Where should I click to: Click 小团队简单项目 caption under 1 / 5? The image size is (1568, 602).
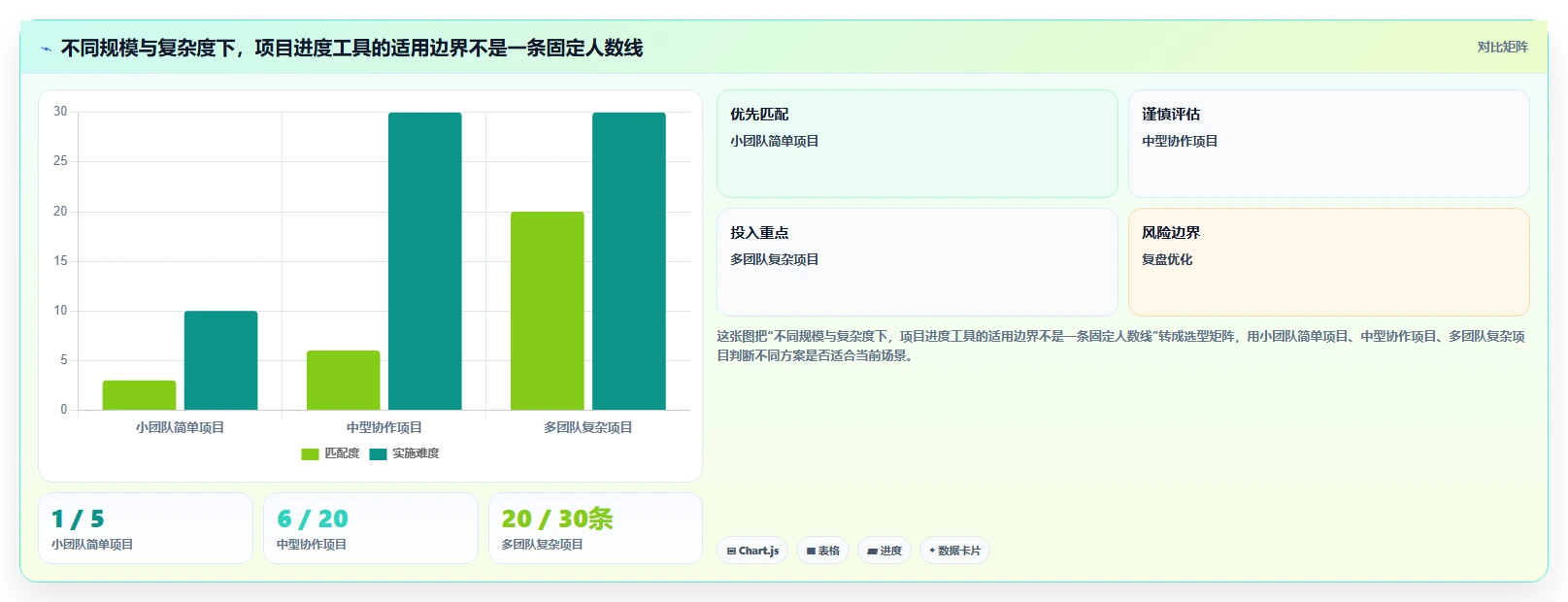pos(92,545)
